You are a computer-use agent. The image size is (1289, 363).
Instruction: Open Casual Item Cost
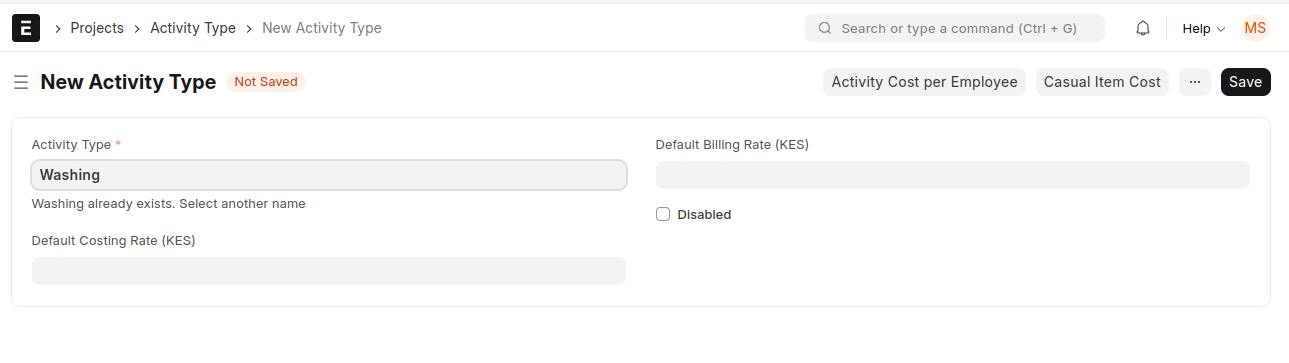tap(1102, 82)
